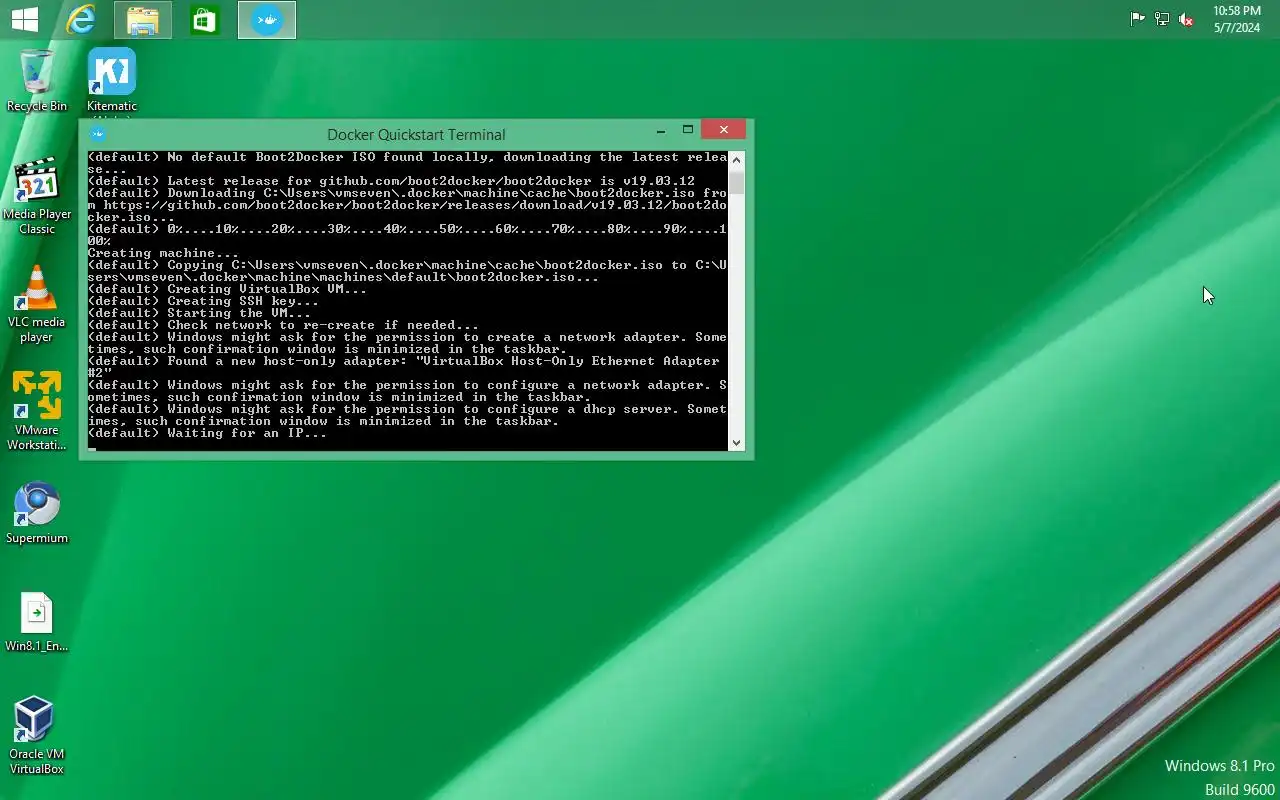This screenshot has width=1280, height=800.
Task: Minimize the Docker Quickstart Terminal window
Action: point(660,130)
